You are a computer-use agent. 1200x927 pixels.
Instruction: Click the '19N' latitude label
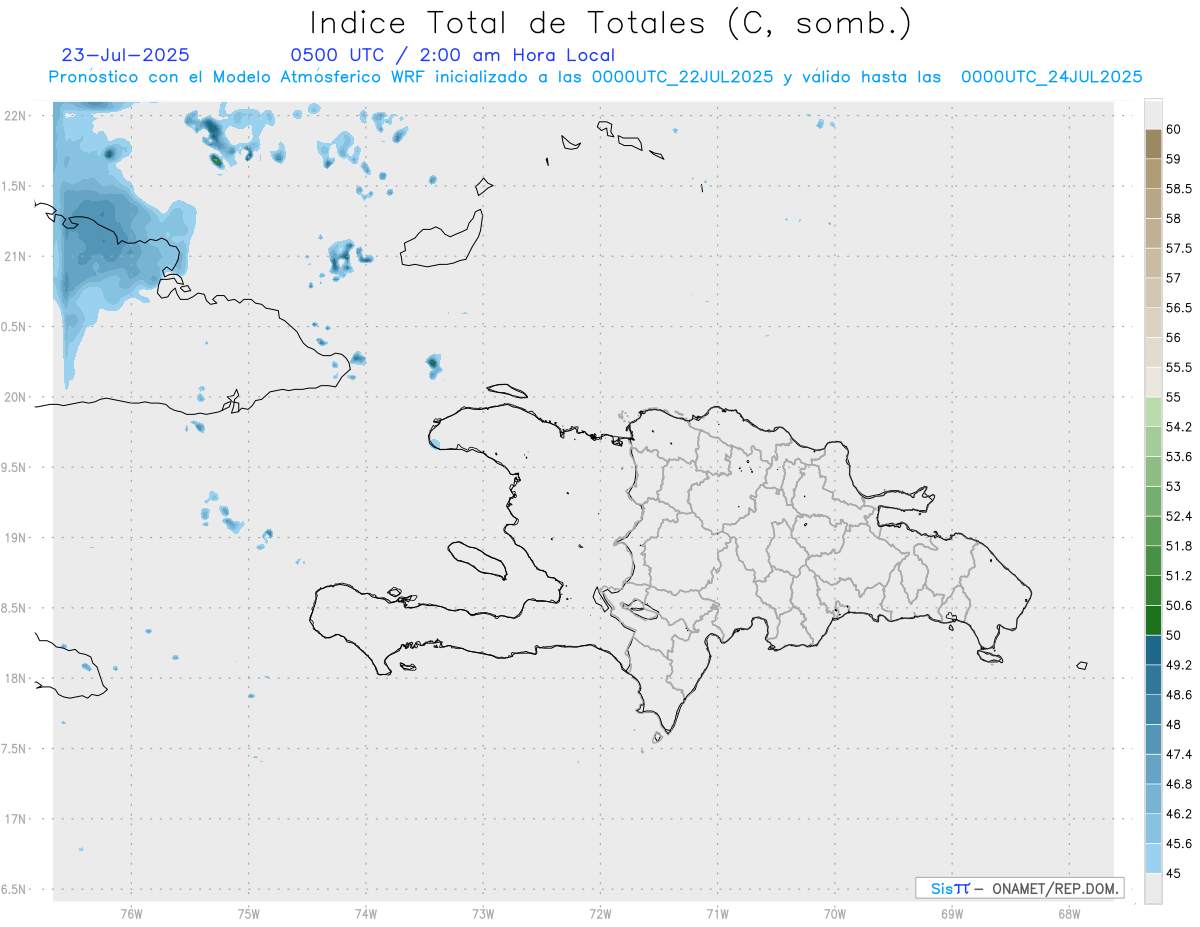[16, 538]
